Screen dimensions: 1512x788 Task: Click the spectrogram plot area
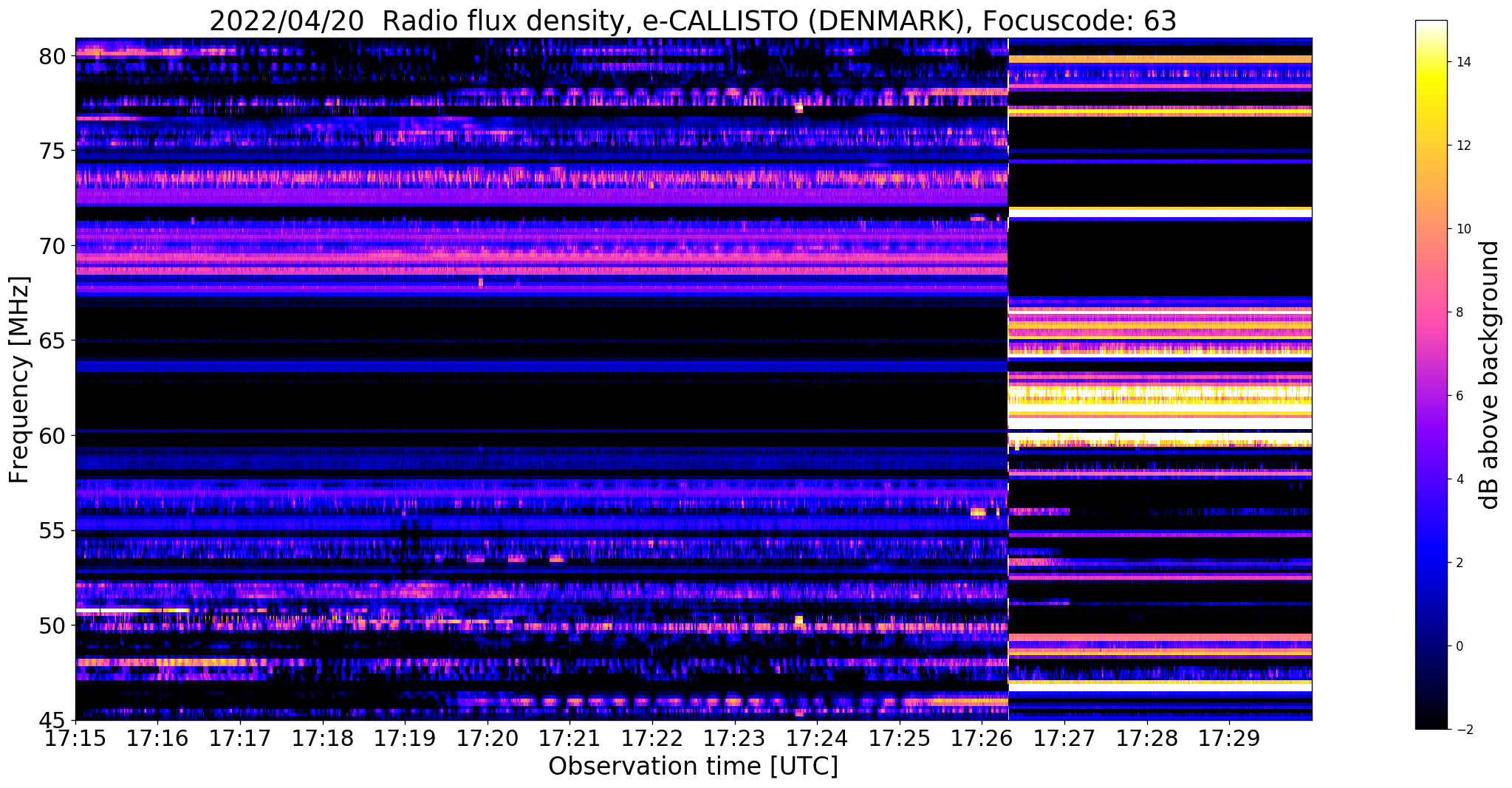point(694,379)
